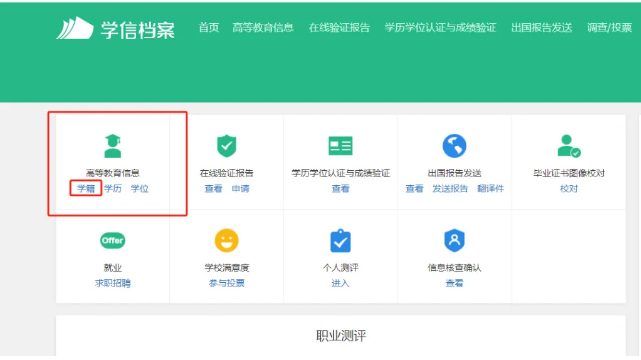Click 查看 under 学历学位认证与成绩验证
Image resolution: width=641 pixels, height=360 pixels.
coord(341,188)
